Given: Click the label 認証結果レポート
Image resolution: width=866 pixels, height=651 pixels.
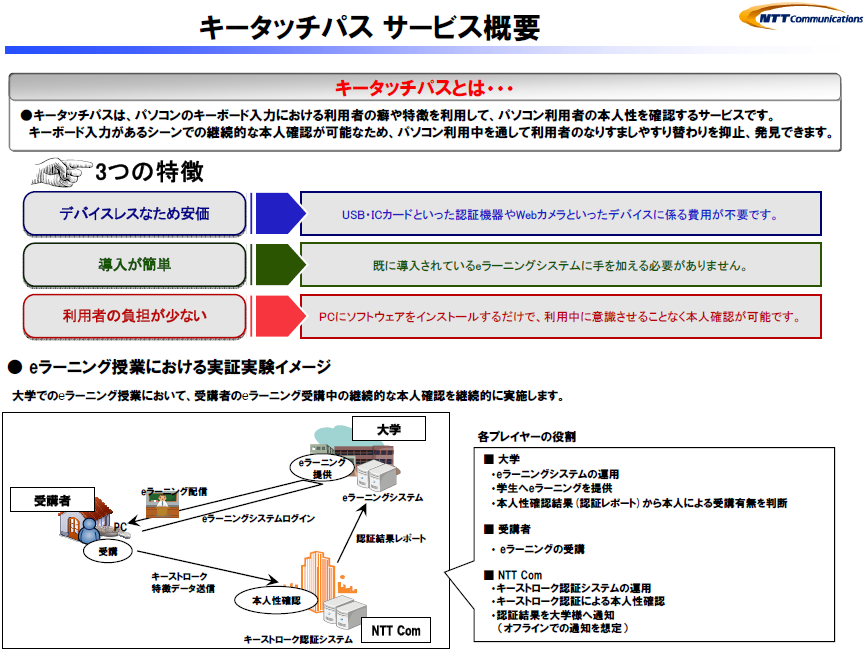Looking at the screenshot, I should click(391, 538).
